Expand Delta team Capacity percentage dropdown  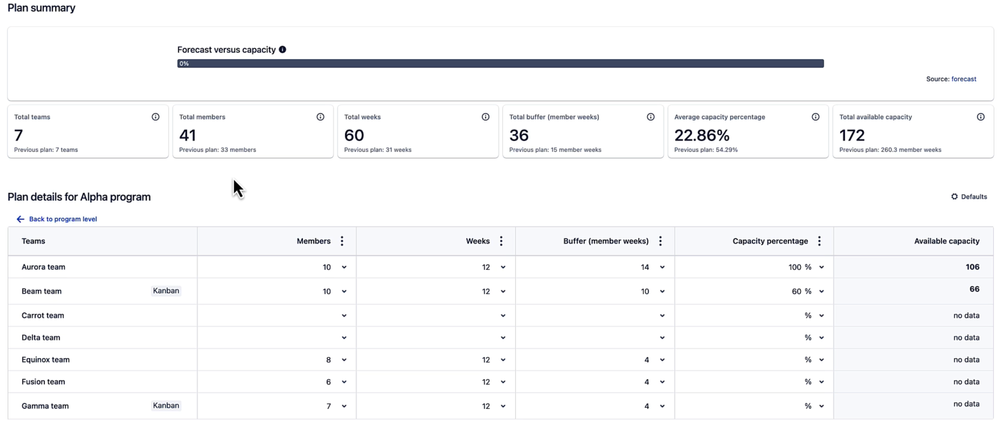tap(821, 338)
